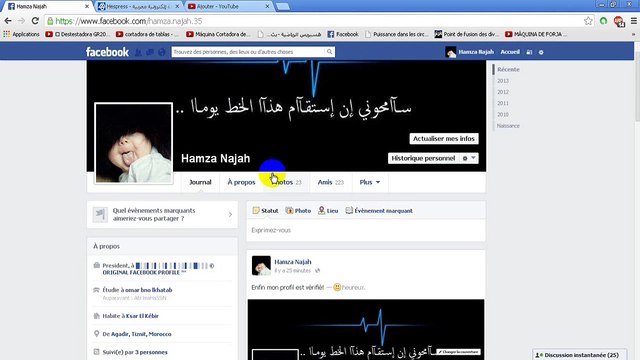Click the Évènement marquant icon

click(x=349, y=210)
